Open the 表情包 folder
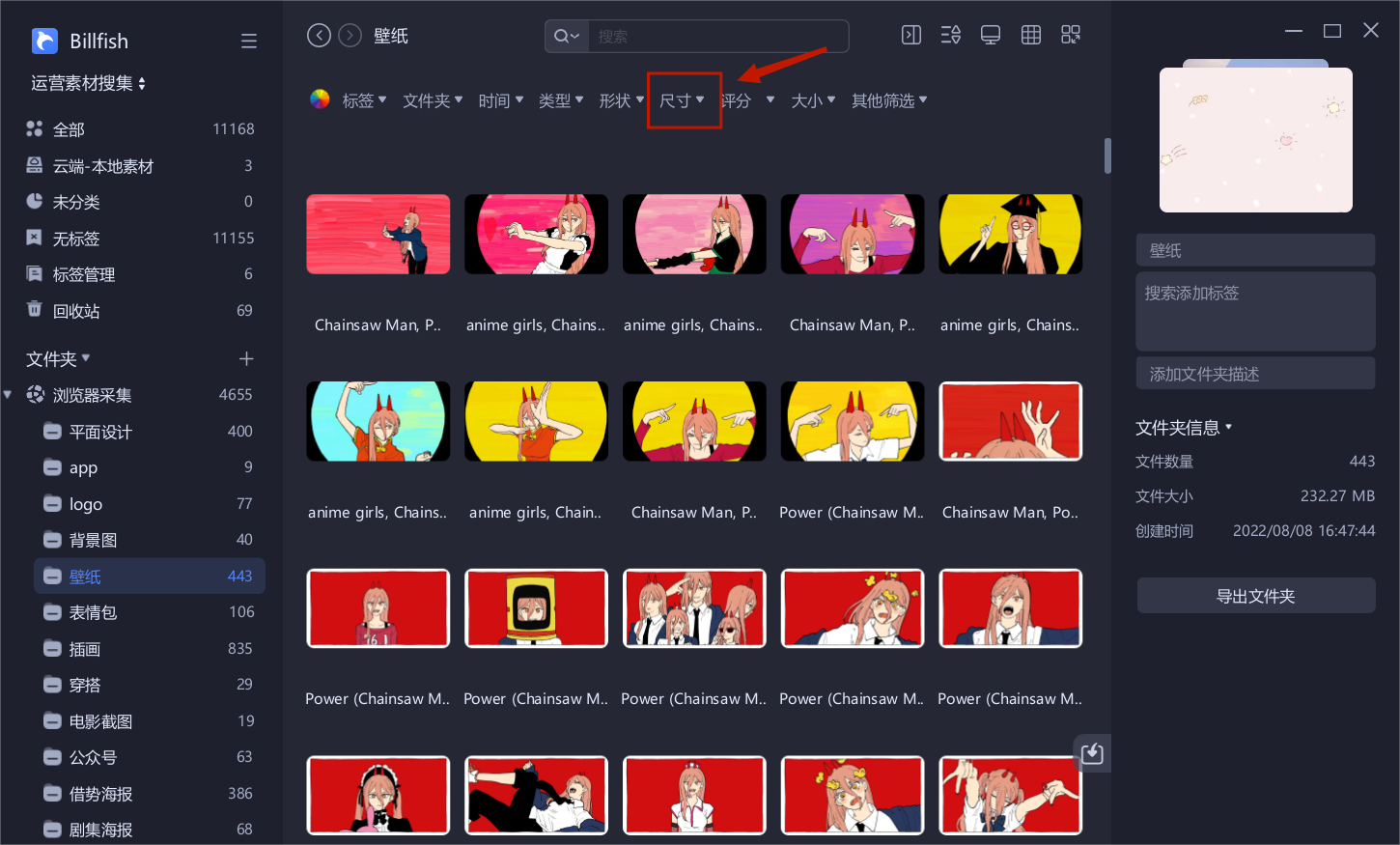This screenshot has width=1400, height=845. point(150,612)
